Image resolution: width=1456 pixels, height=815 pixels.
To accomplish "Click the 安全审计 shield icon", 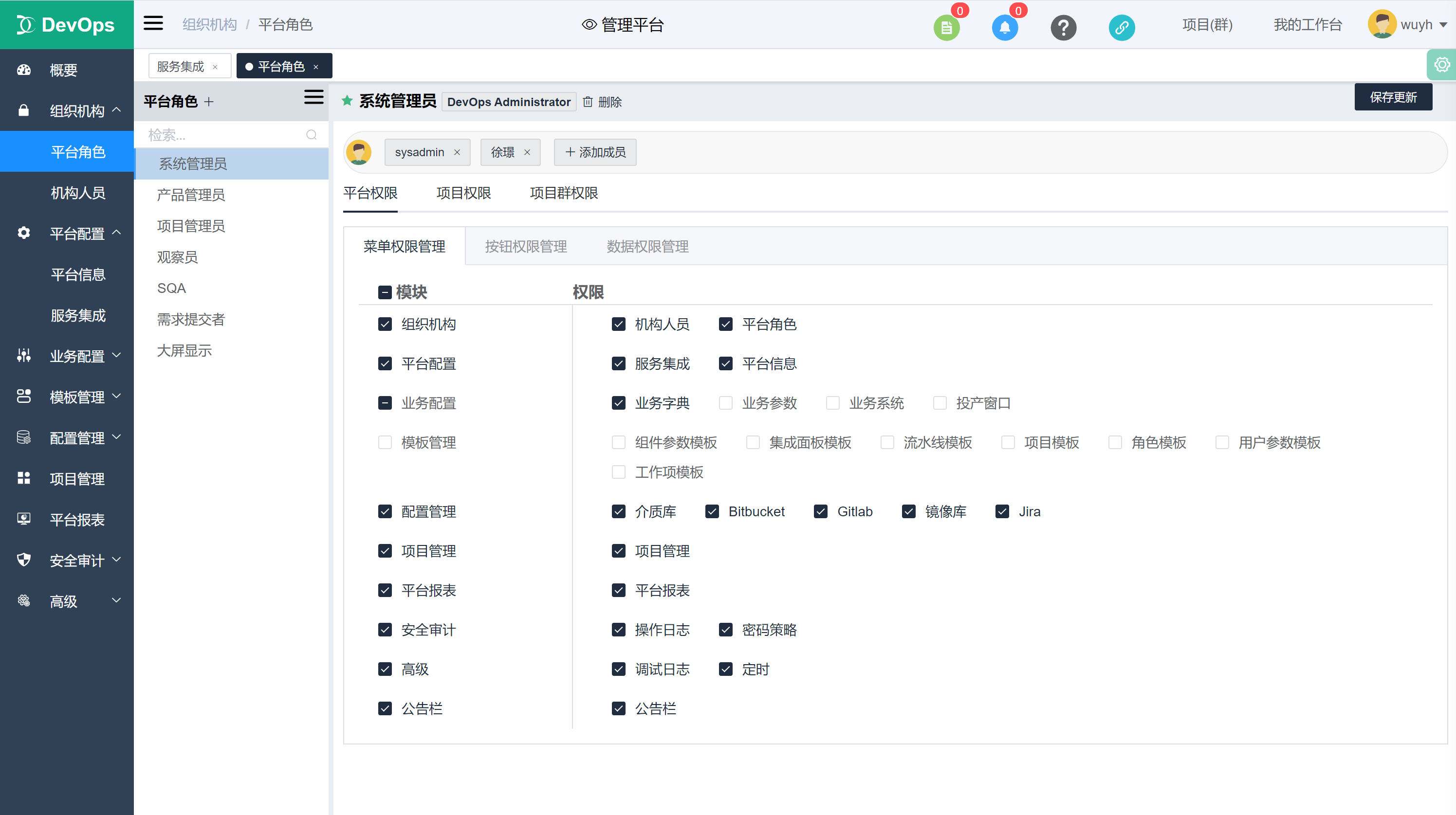I will click(x=23, y=560).
